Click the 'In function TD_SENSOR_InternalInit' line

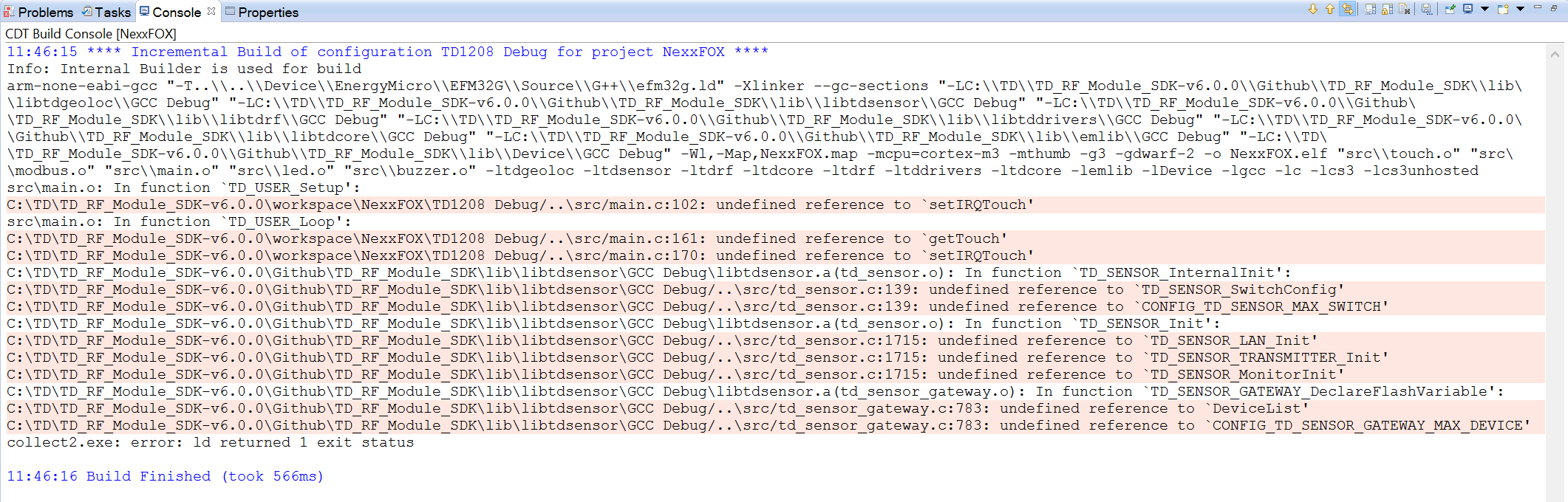649,272
